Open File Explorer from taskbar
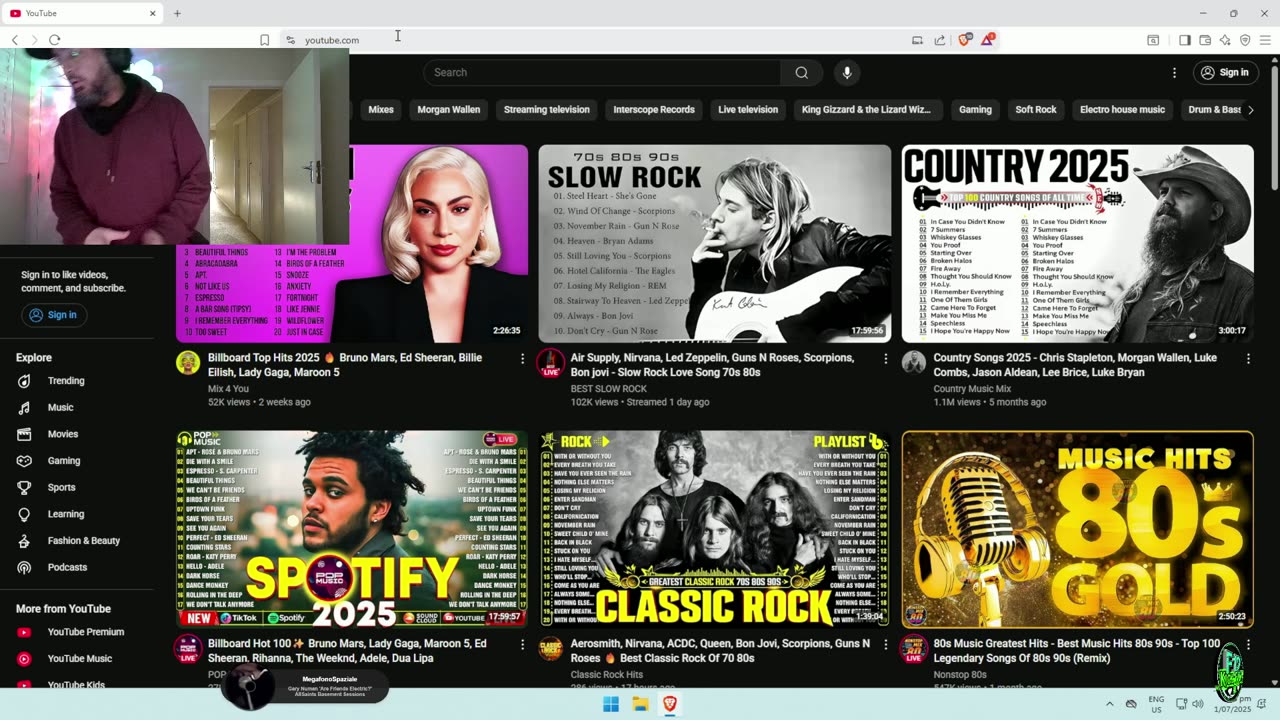Image resolution: width=1280 pixels, height=720 pixels. point(640,704)
